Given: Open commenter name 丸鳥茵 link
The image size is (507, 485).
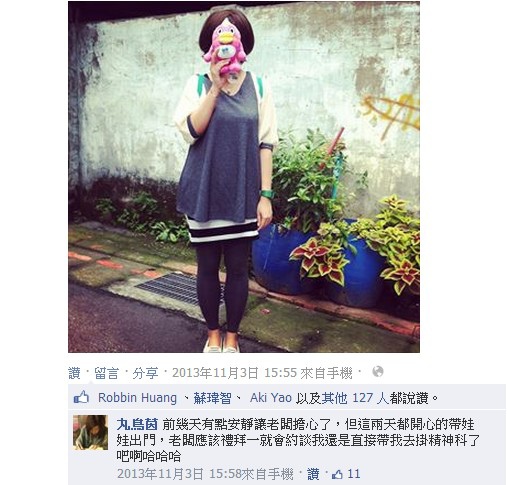Looking at the screenshot, I should pyautogui.click(x=137, y=425).
